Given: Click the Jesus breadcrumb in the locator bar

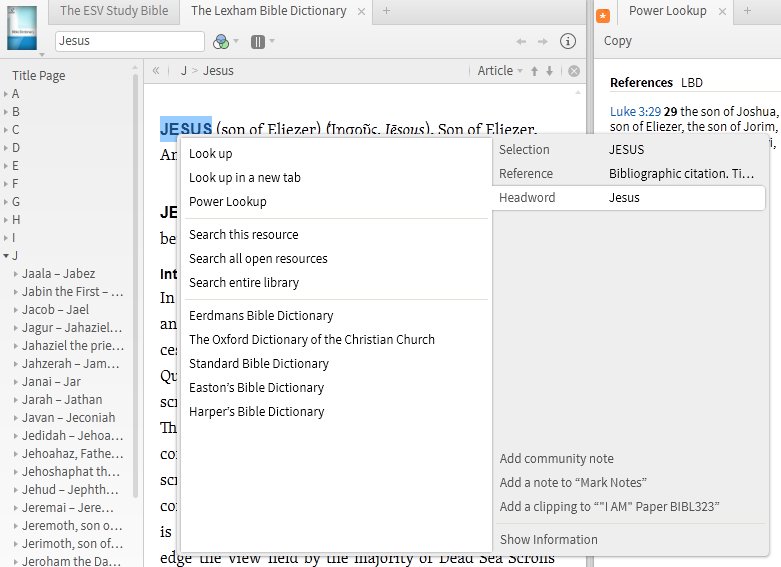Looking at the screenshot, I should tap(218, 71).
